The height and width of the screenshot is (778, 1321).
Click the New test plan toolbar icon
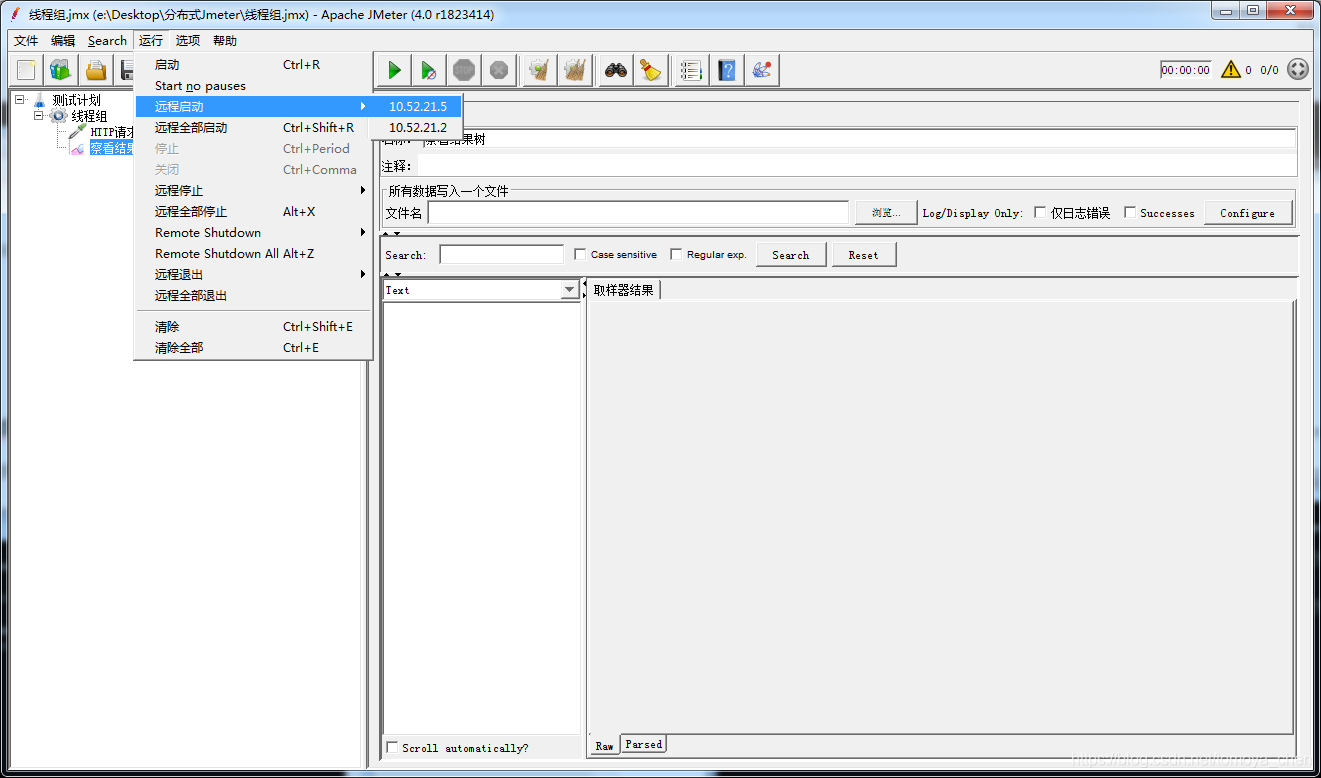(27, 70)
